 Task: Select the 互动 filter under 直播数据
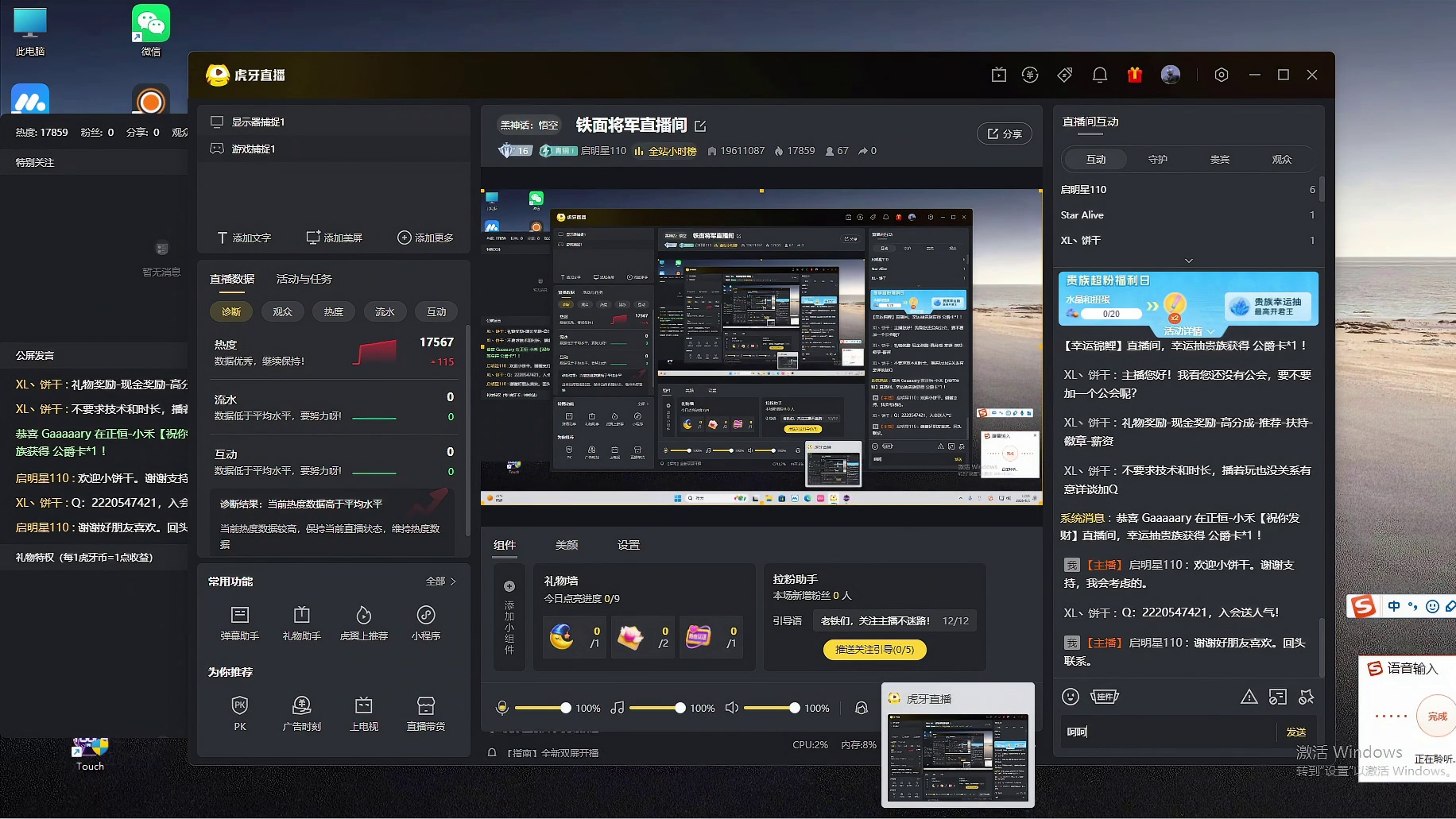436,311
